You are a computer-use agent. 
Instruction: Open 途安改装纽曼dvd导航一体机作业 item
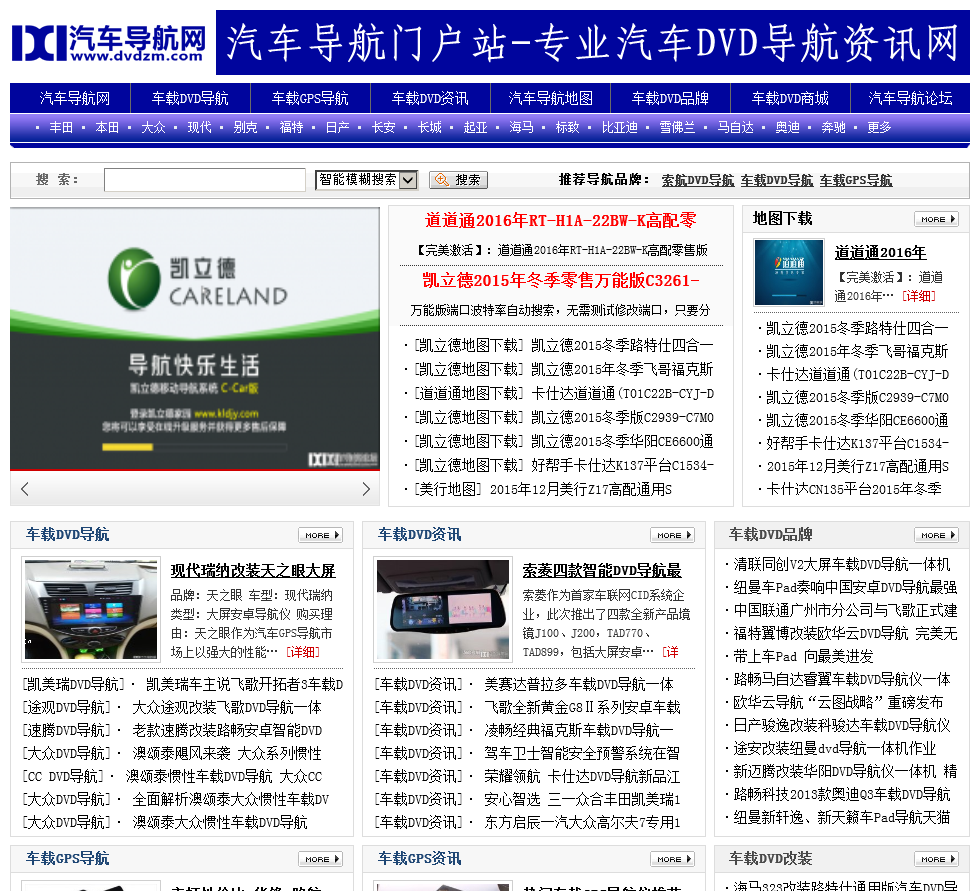click(x=835, y=749)
